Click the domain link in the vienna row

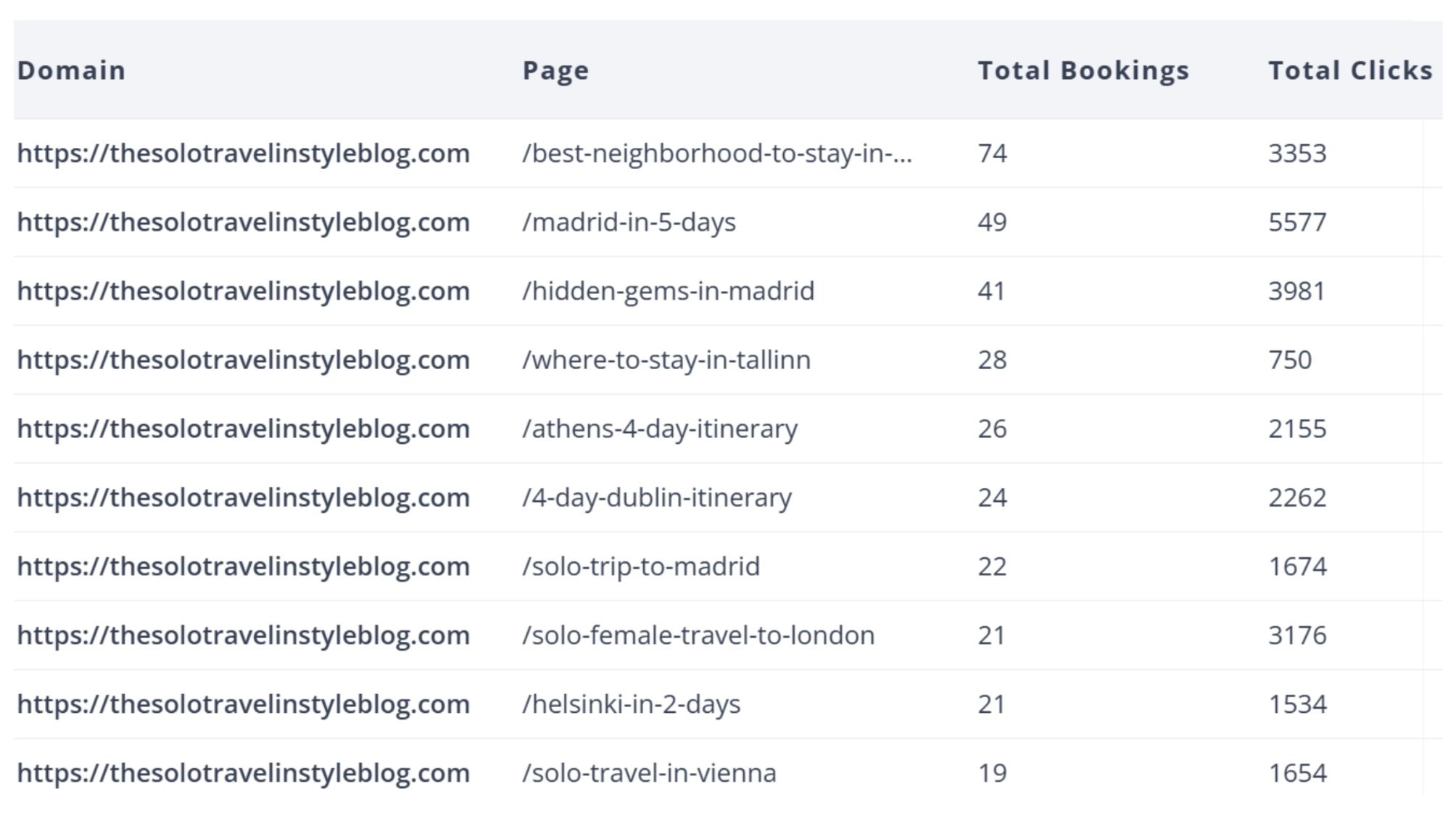pos(244,773)
